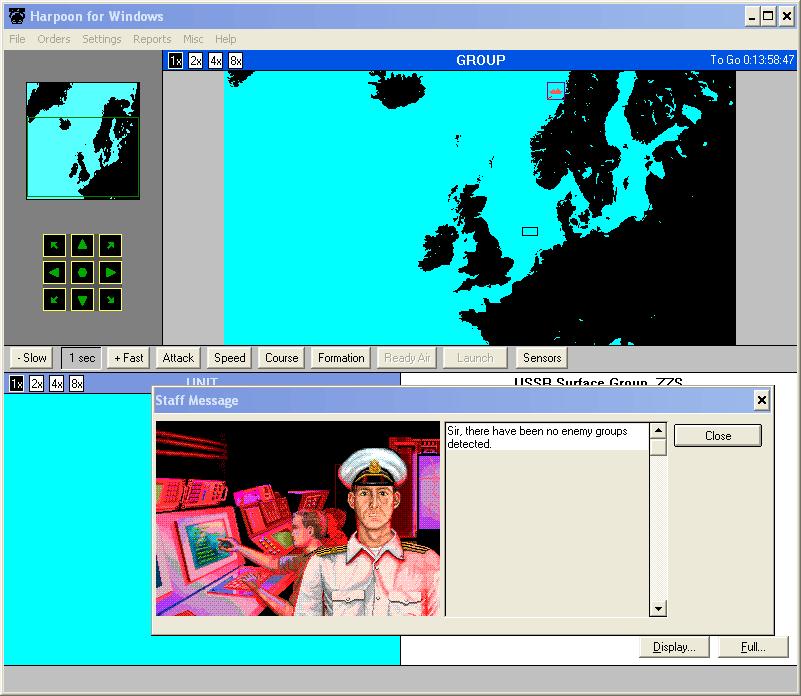
Task: Set Group map zoom to 2x
Action: click(x=196, y=61)
